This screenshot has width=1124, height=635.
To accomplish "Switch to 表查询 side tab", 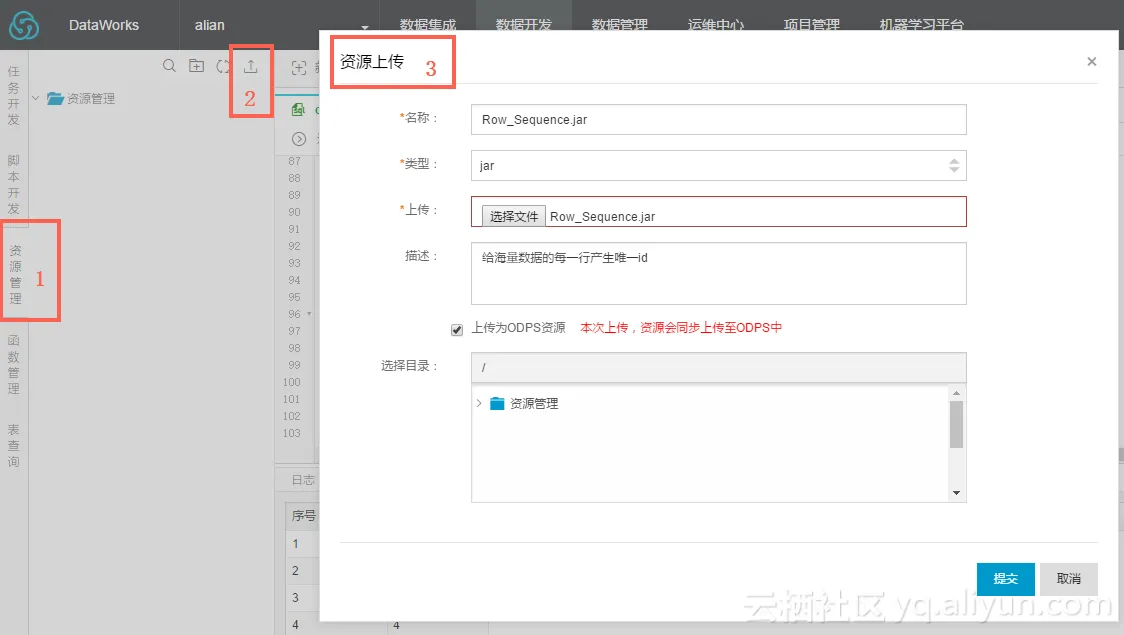I will pyautogui.click(x=14, y=446).
